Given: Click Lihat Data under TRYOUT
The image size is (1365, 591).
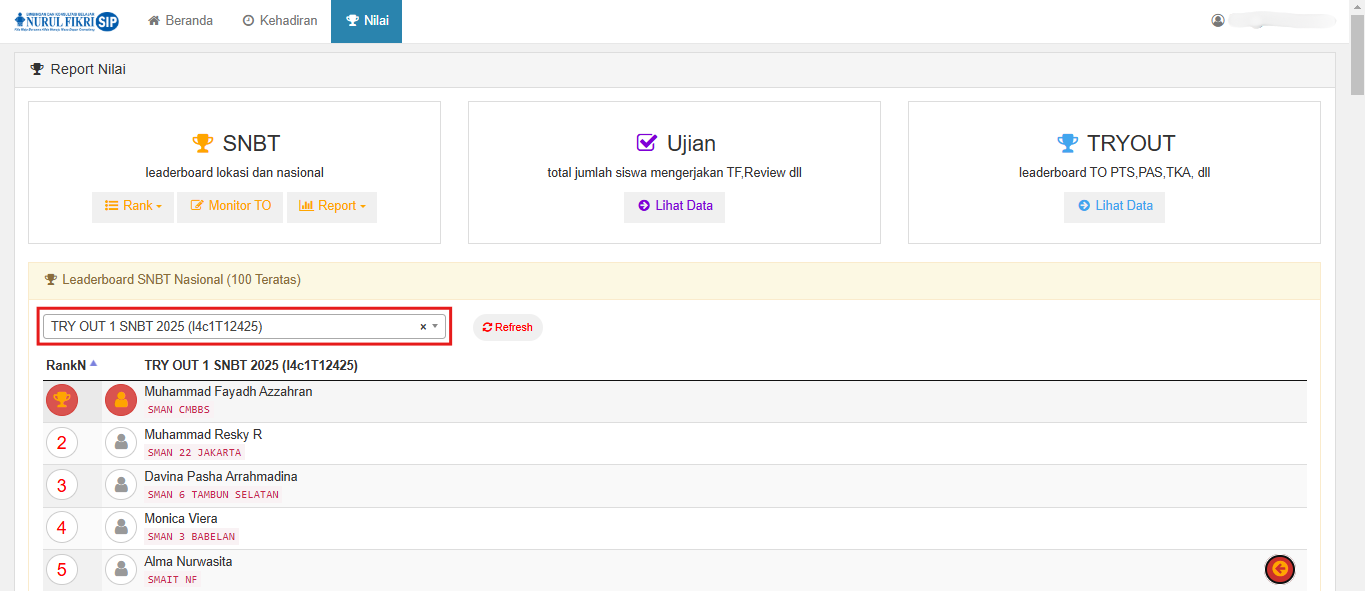Looking at the screenshot, I should point(1115,206).
